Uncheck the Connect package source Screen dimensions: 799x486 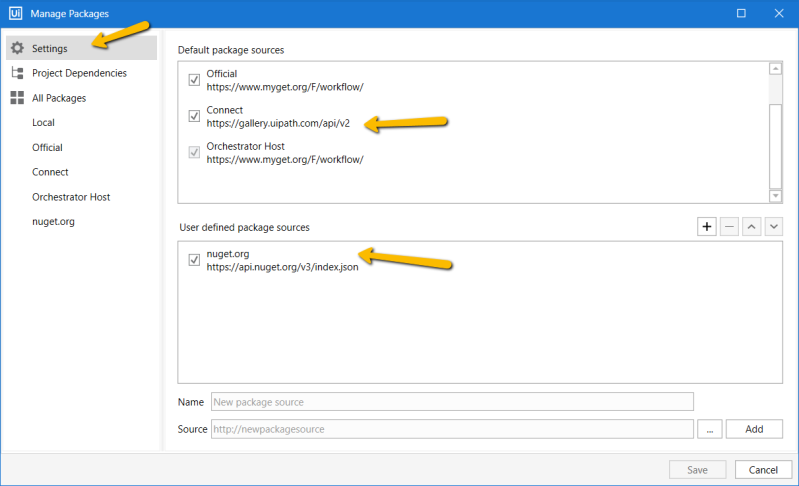(195, 117)
